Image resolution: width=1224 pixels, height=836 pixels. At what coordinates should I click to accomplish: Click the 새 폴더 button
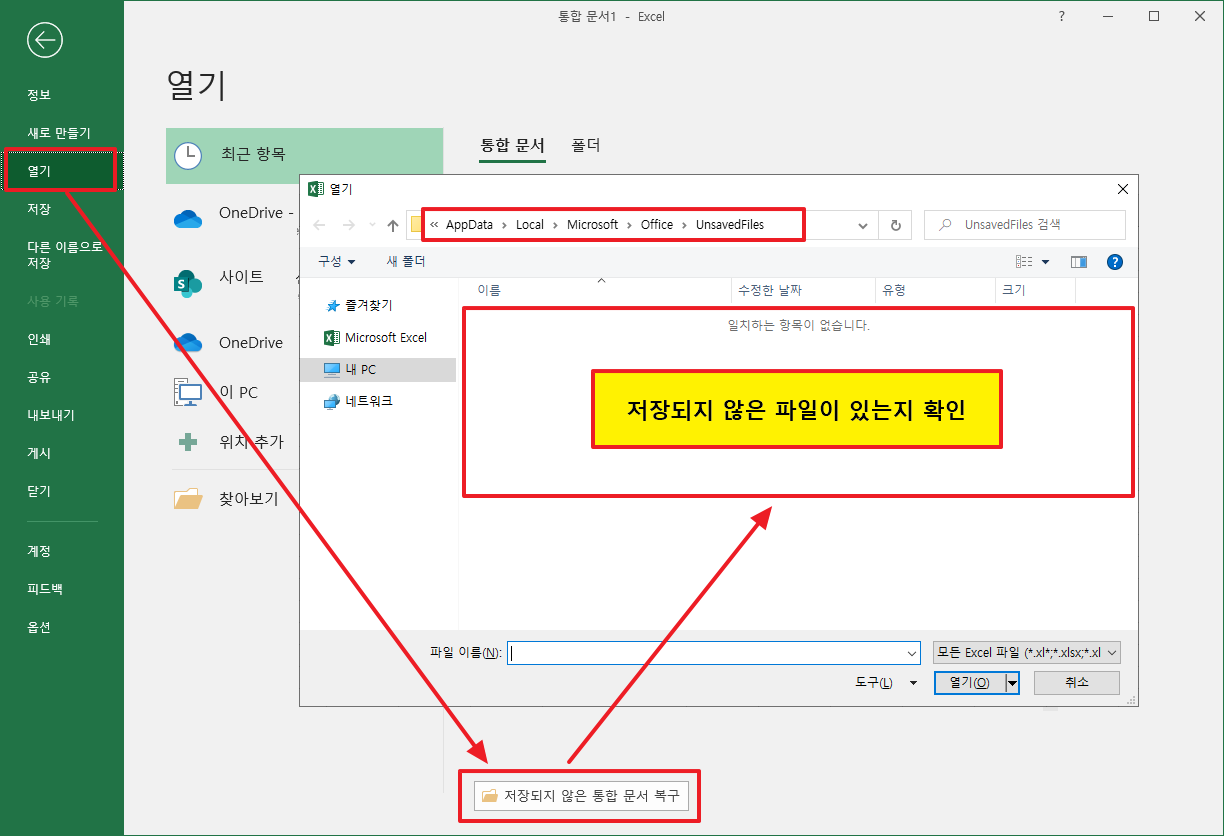406,261
